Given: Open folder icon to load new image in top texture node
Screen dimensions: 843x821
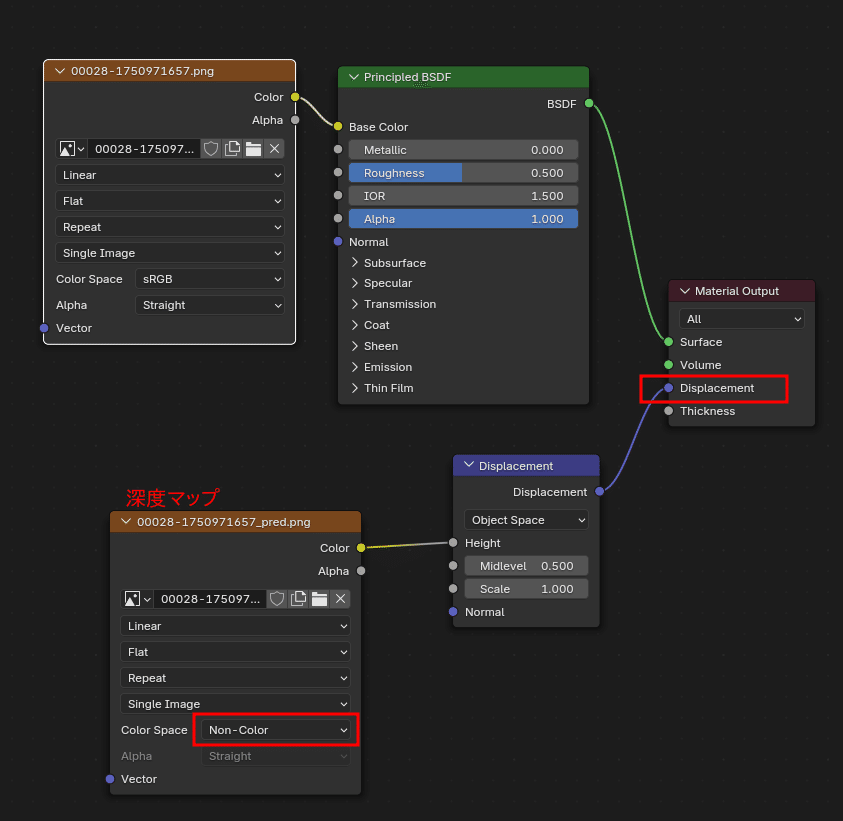Looking at the screenshot, I should (x=253, y=148).
